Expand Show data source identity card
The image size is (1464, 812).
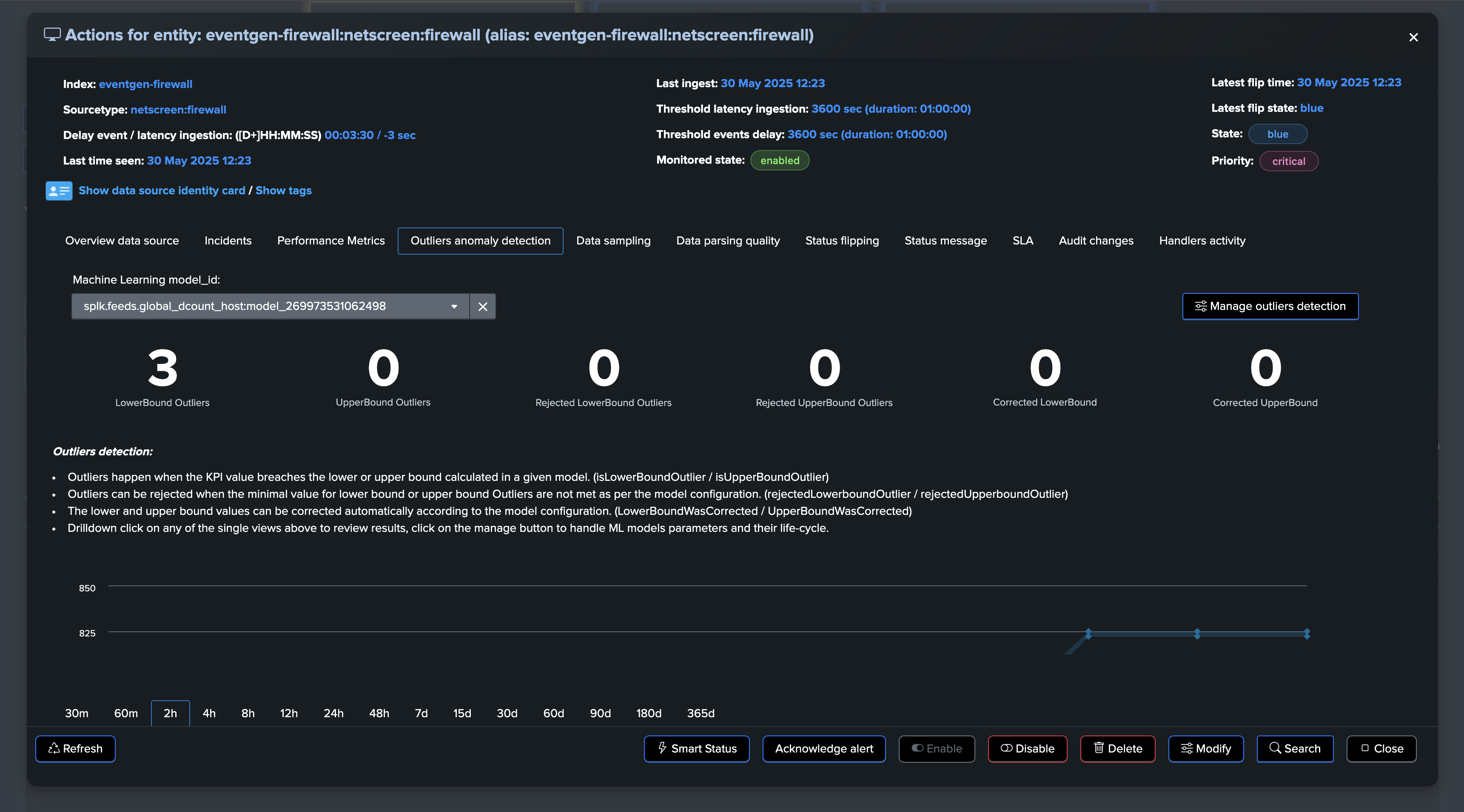coord(161,191)
